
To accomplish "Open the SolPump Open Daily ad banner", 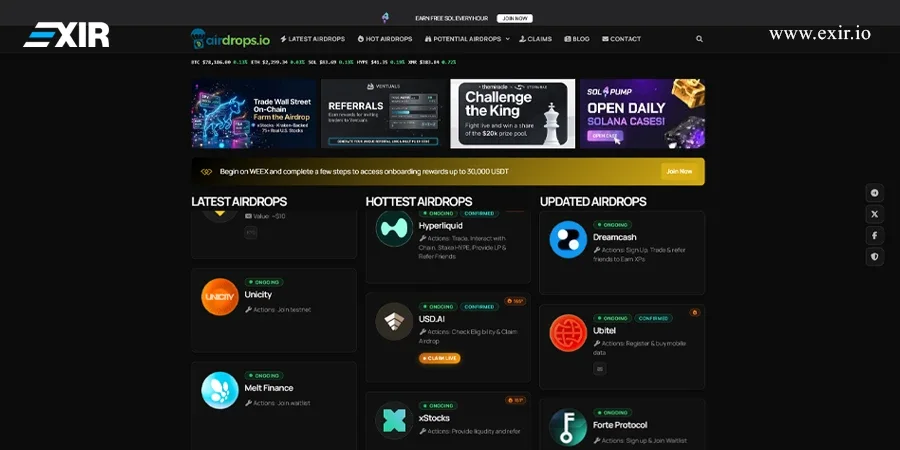I will pos(642,114).
